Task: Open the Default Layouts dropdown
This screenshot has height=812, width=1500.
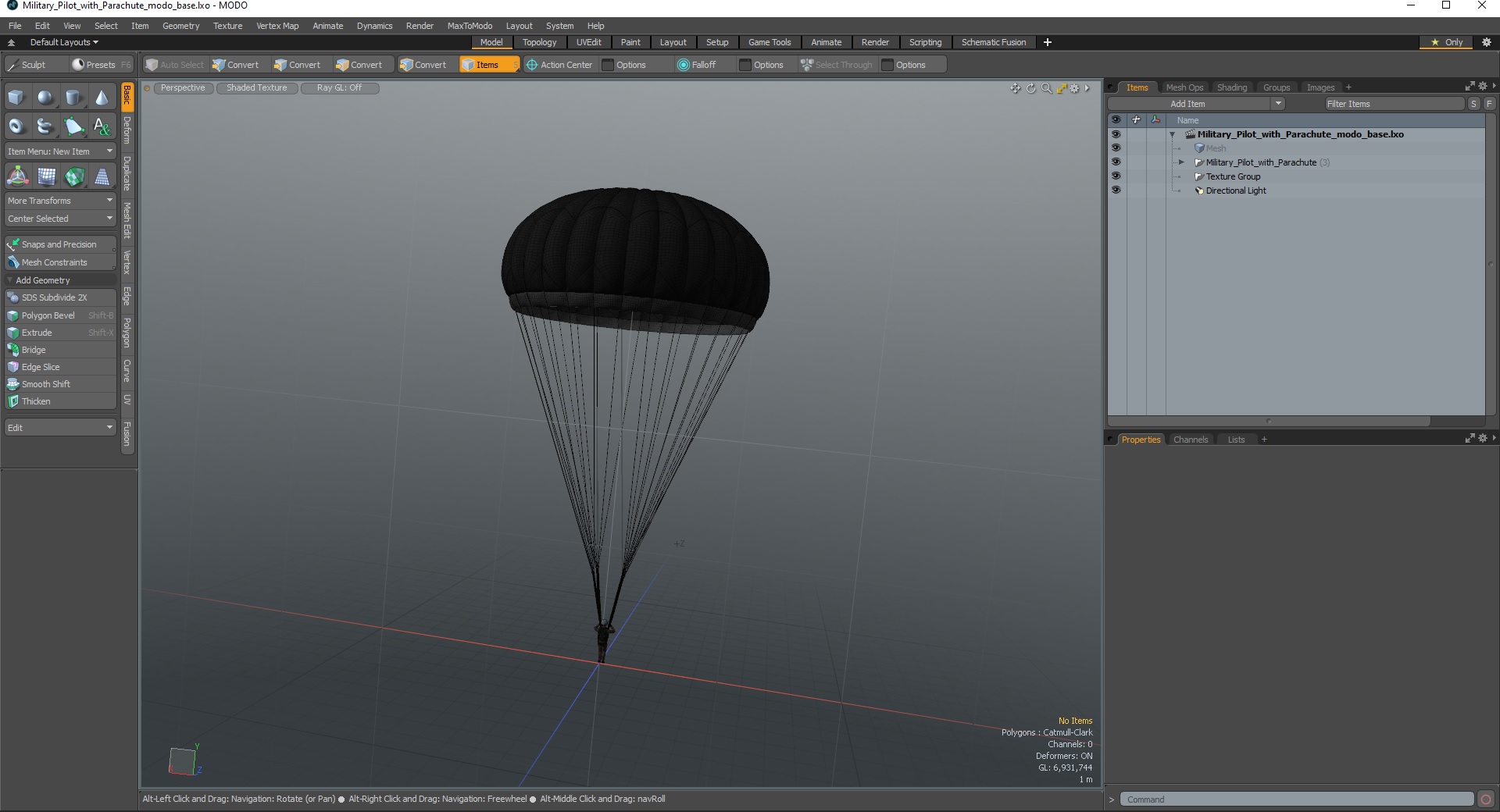Action: coord(64,42)
